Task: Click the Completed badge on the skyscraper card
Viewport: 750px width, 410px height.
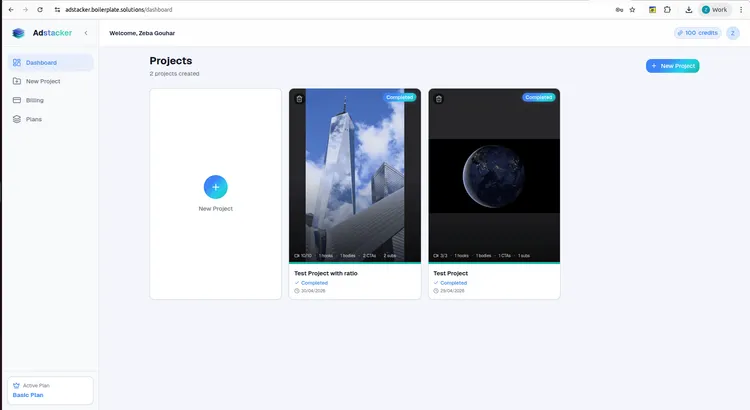Action: [x=399, y=97]
